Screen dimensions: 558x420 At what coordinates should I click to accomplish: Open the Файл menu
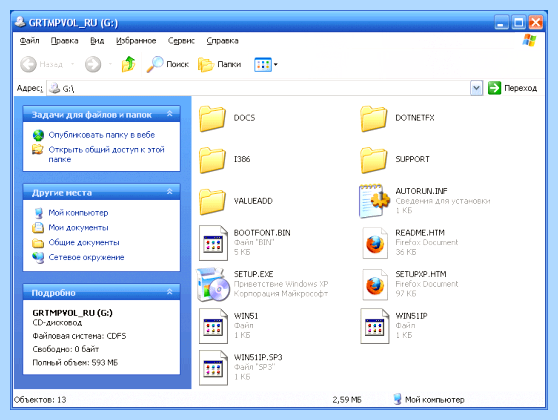coord(29,41)
